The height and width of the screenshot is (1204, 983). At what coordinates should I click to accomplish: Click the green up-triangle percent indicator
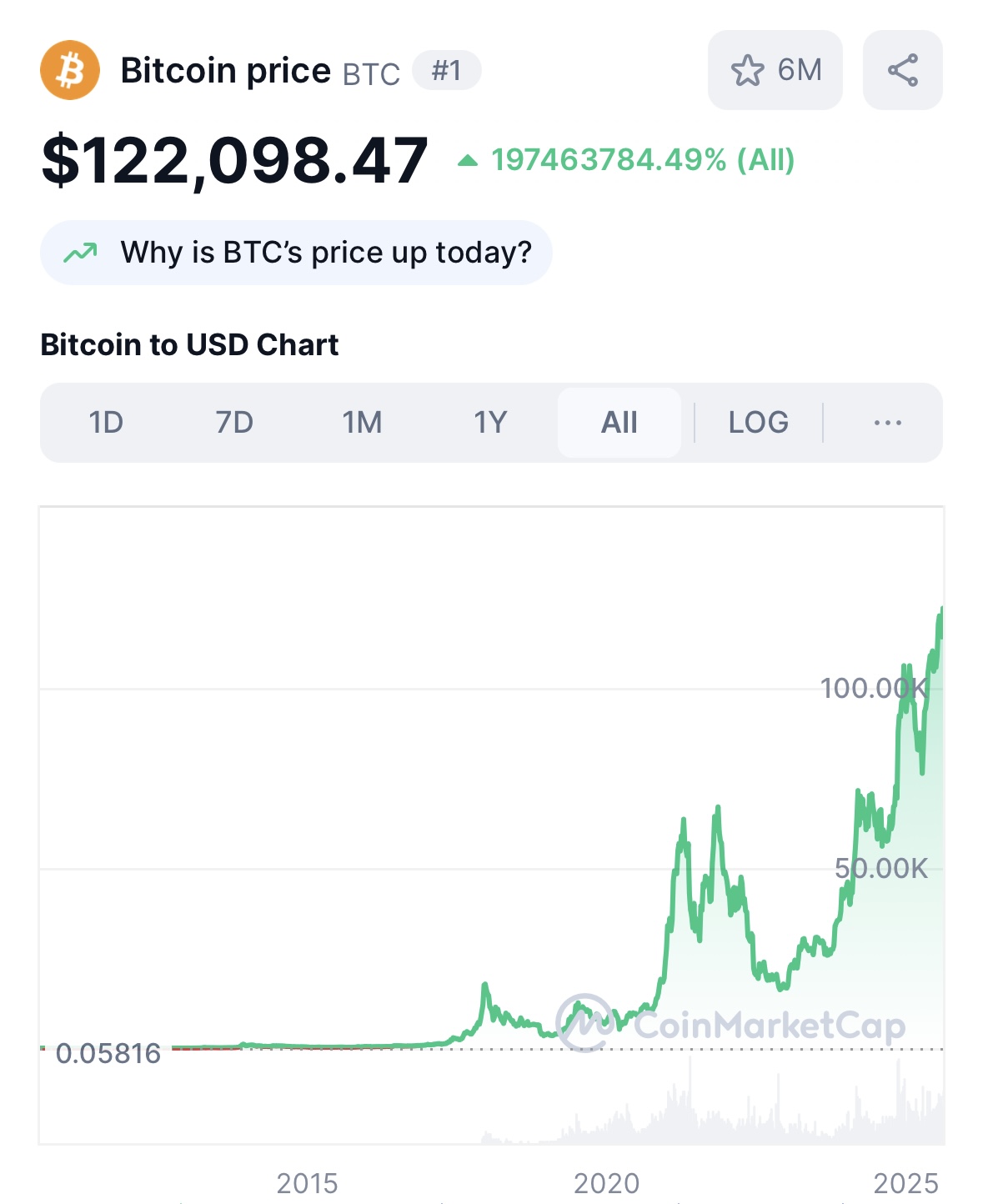click(x=468, y=160)
